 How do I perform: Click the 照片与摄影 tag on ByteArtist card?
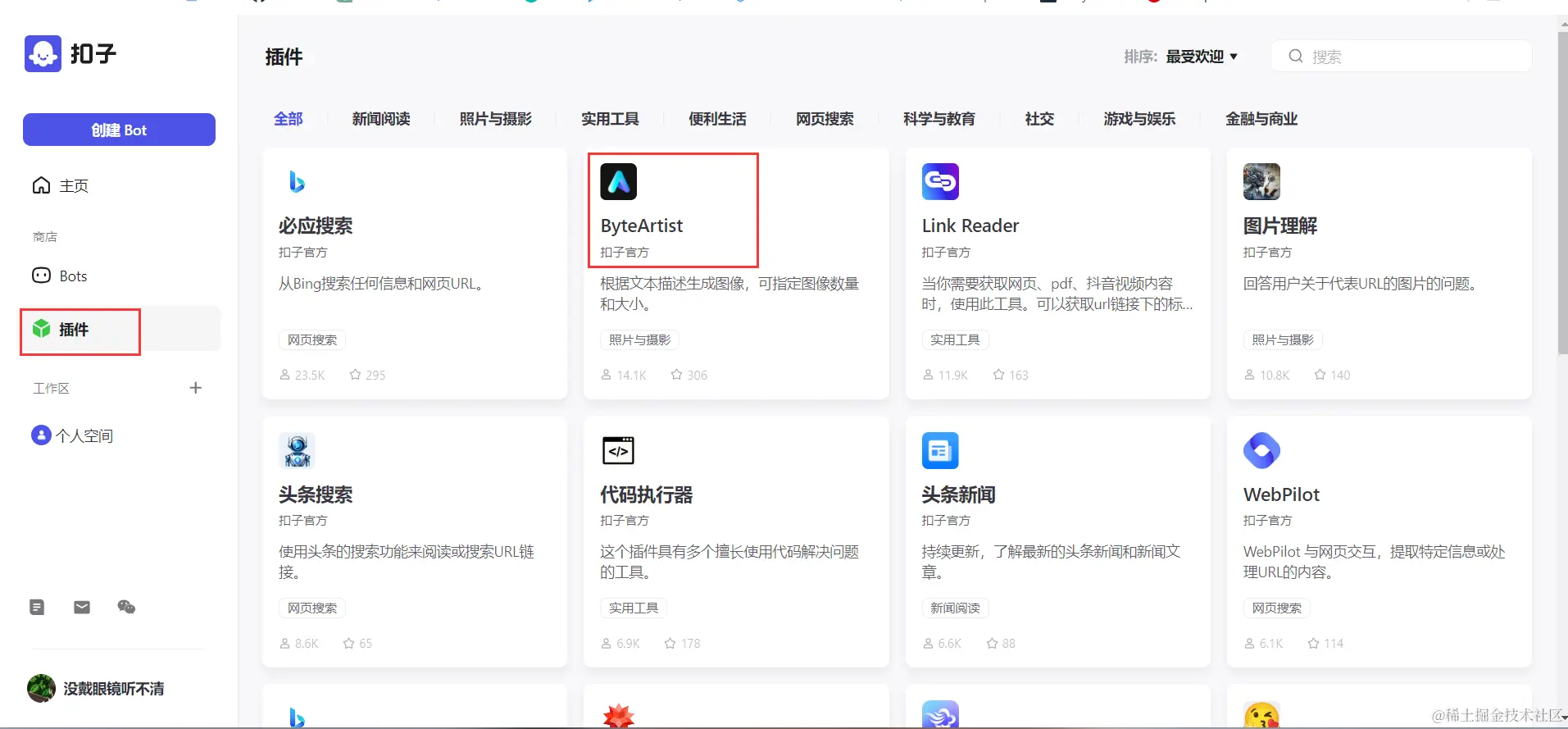click(639, 339)
